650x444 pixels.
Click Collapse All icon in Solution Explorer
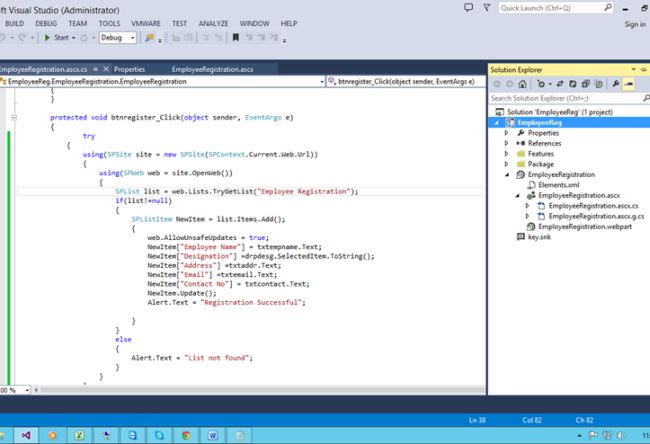tap(584, 85)
